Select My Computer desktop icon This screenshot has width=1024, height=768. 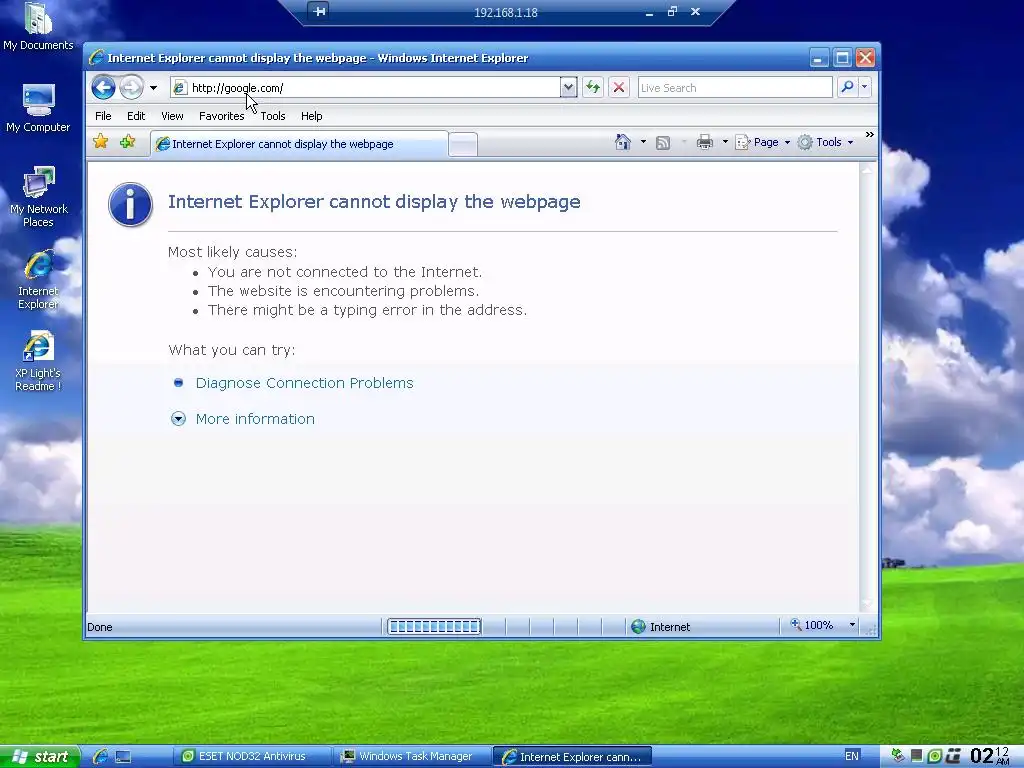click(x=38, y=108)
